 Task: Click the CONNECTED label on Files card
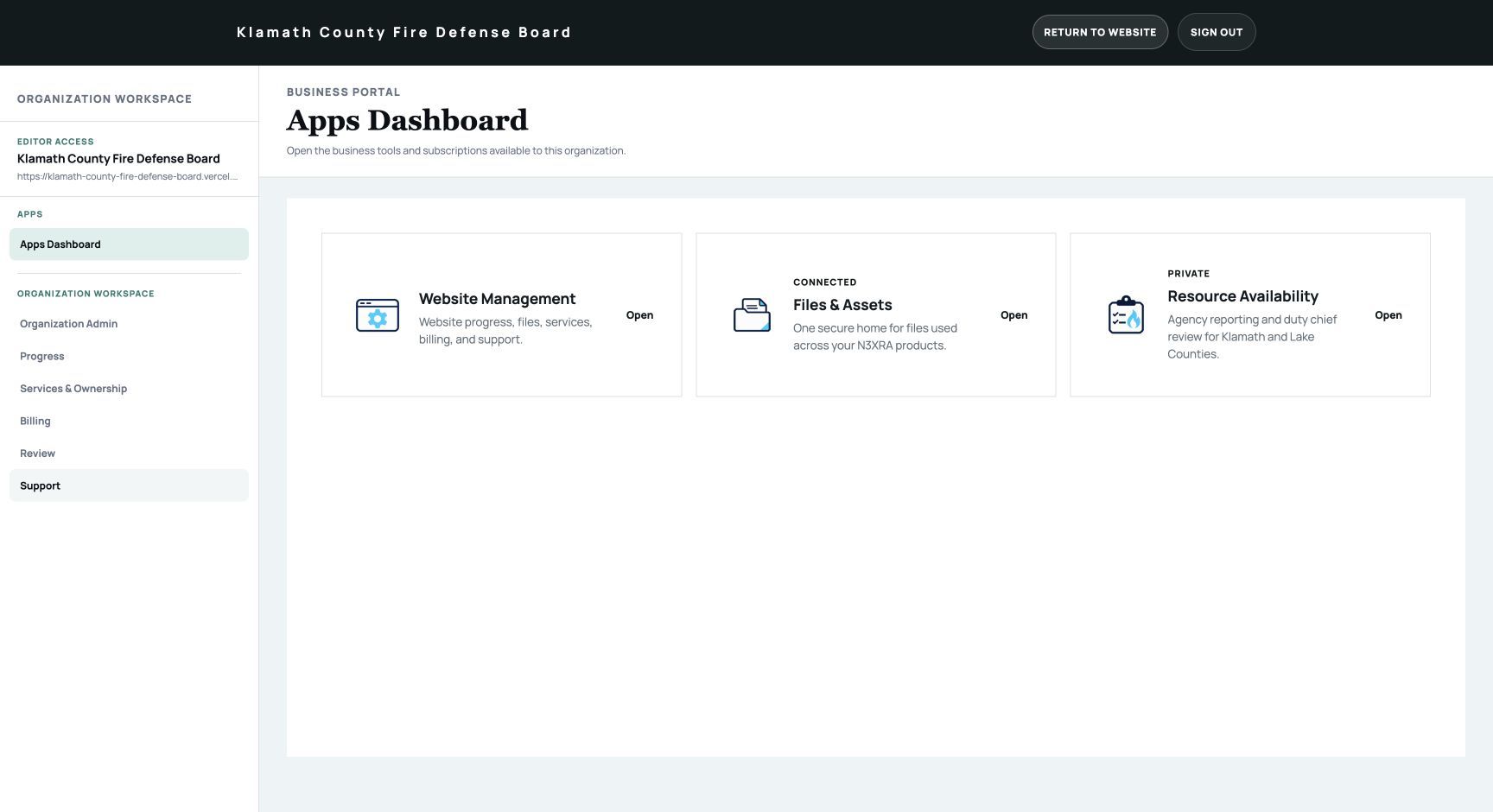pyautogui.click(x=825, y=282)
